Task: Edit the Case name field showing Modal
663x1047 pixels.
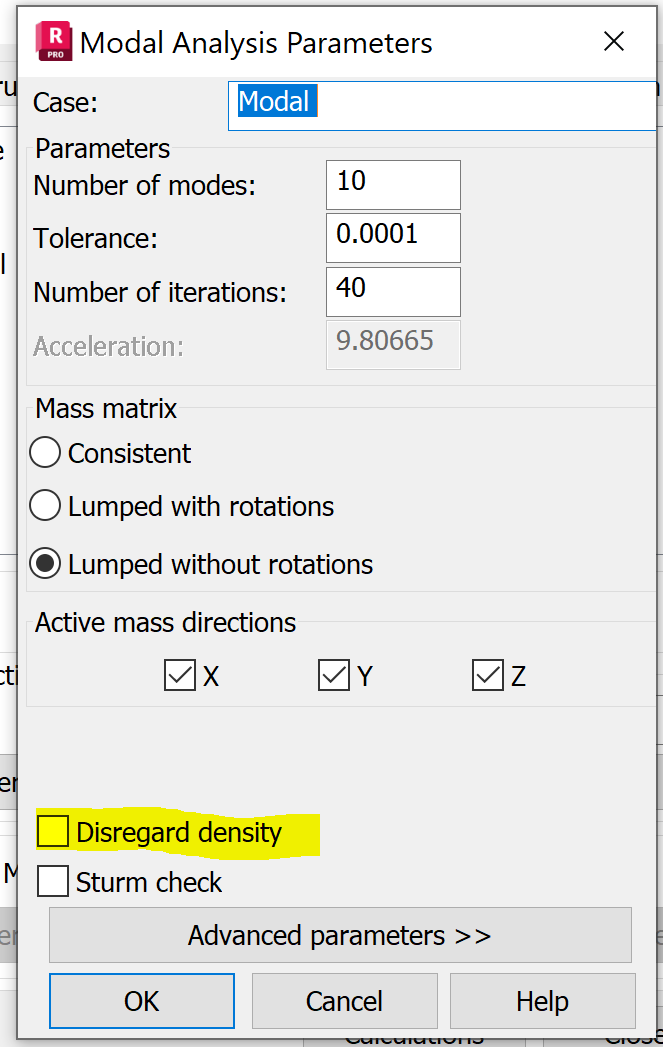Action: coord(440,101)
